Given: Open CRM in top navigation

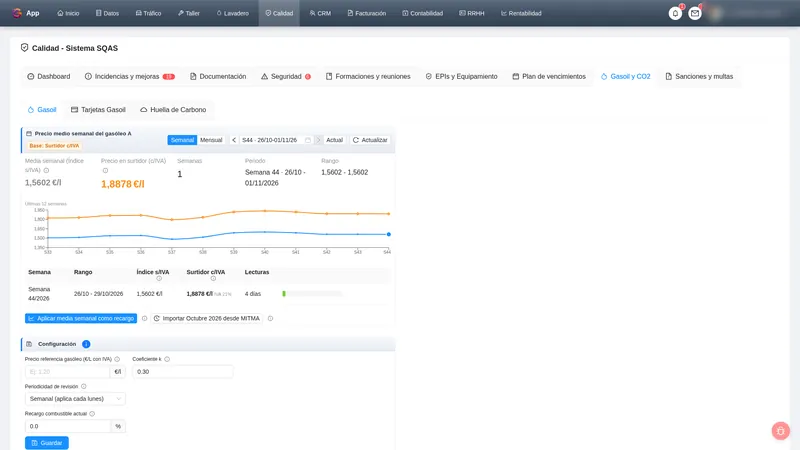Looking at the screenshot, I should (320, 13).
